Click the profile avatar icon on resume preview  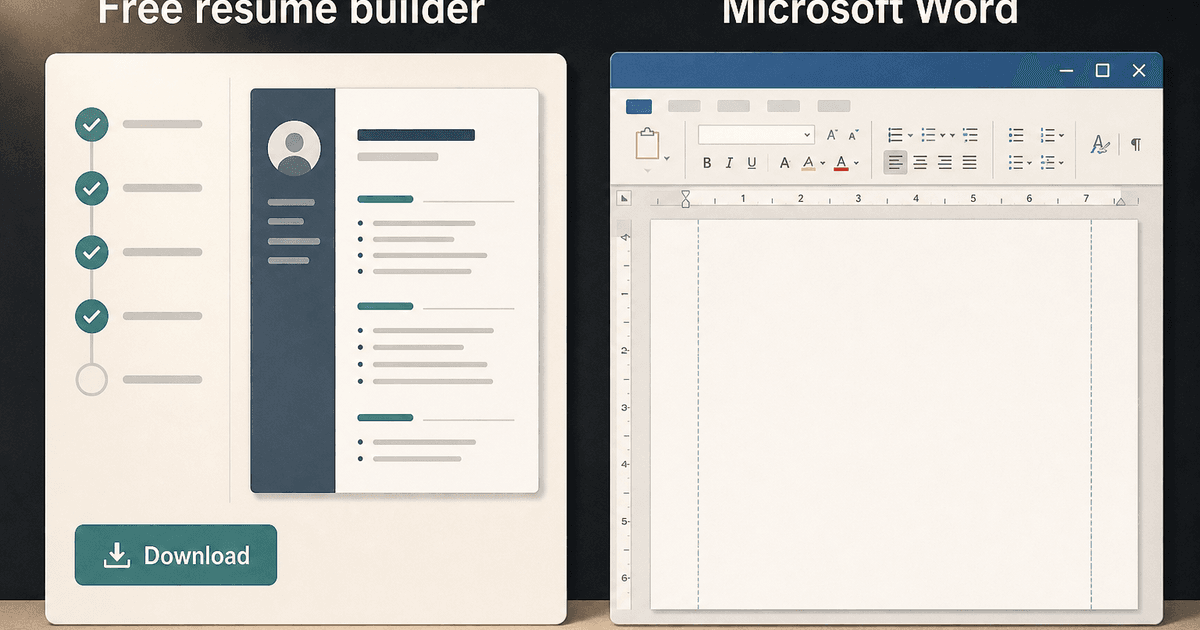coord(294,149)
